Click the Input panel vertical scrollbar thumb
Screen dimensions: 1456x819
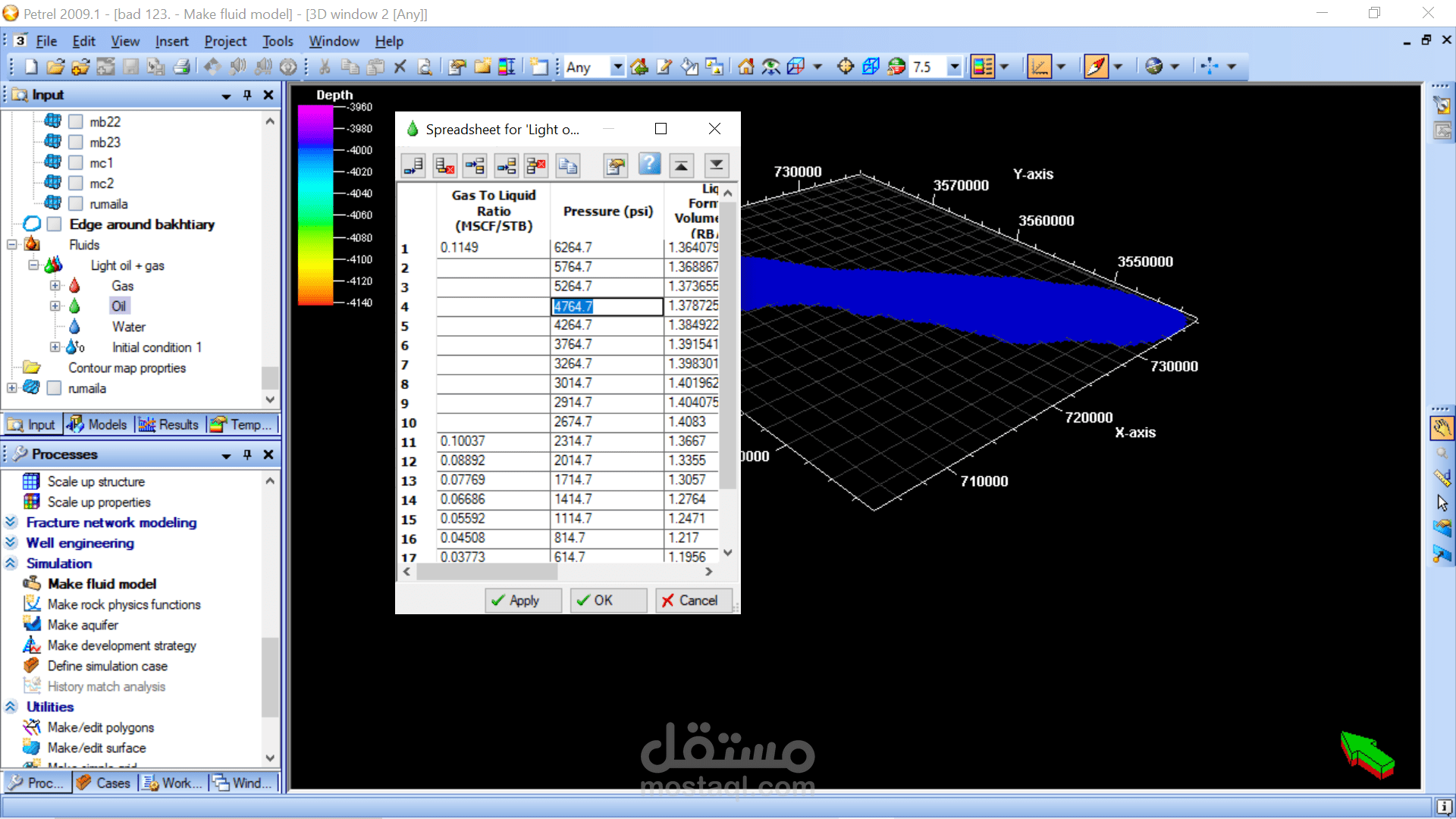270,377
